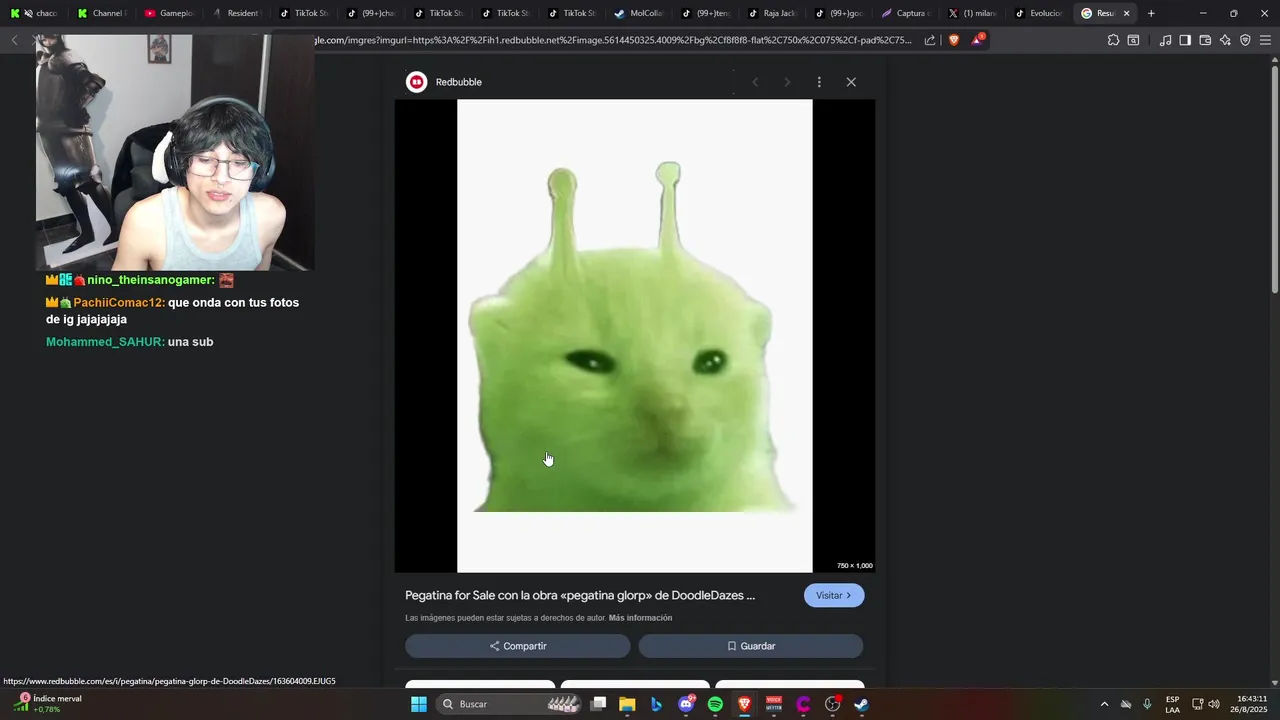Viewport: 1280px width, 720px height.
Task: Click the username PachiiComac12 in chat
Action: 118,302
